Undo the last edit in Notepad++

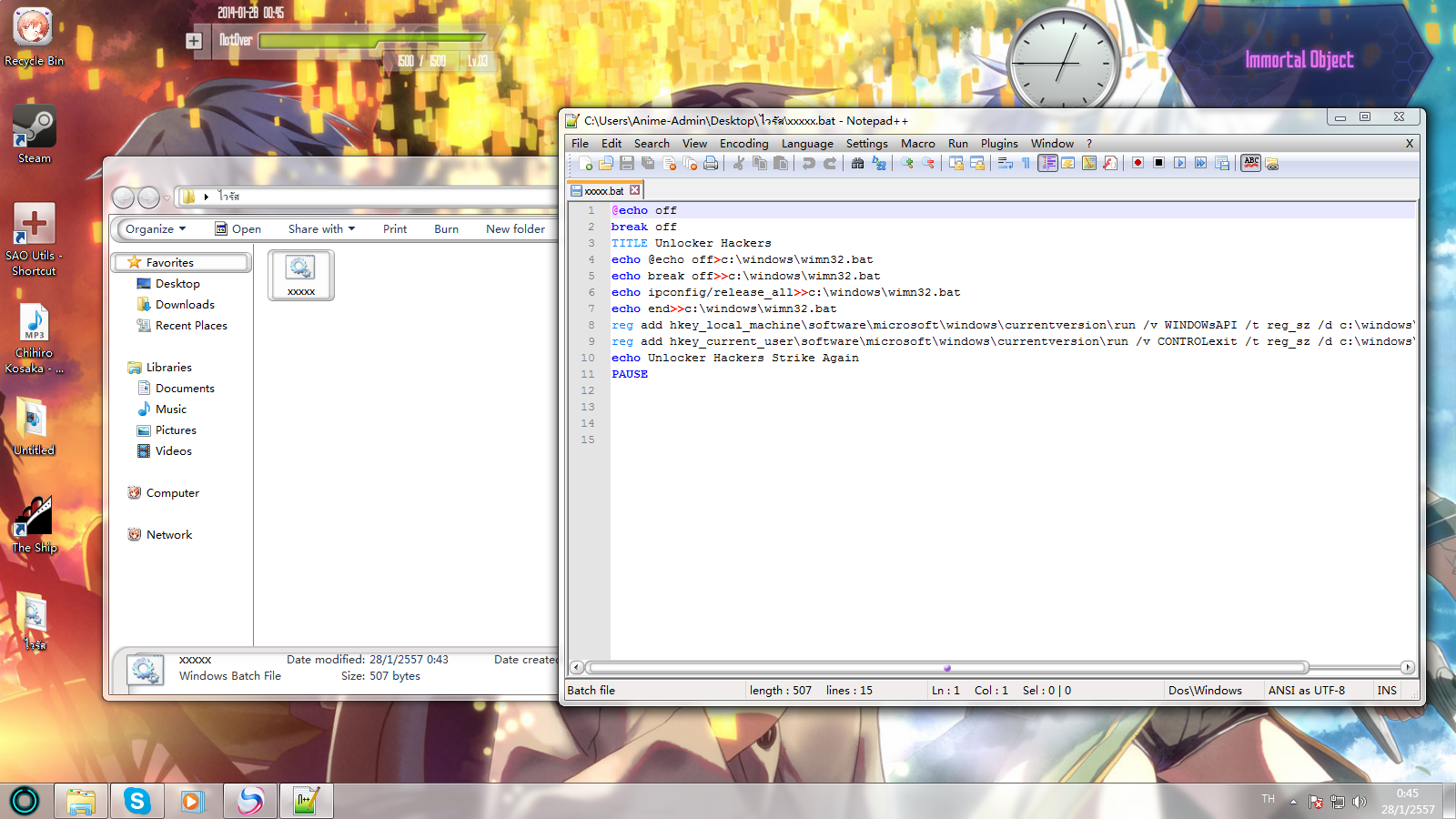(808, 164)
